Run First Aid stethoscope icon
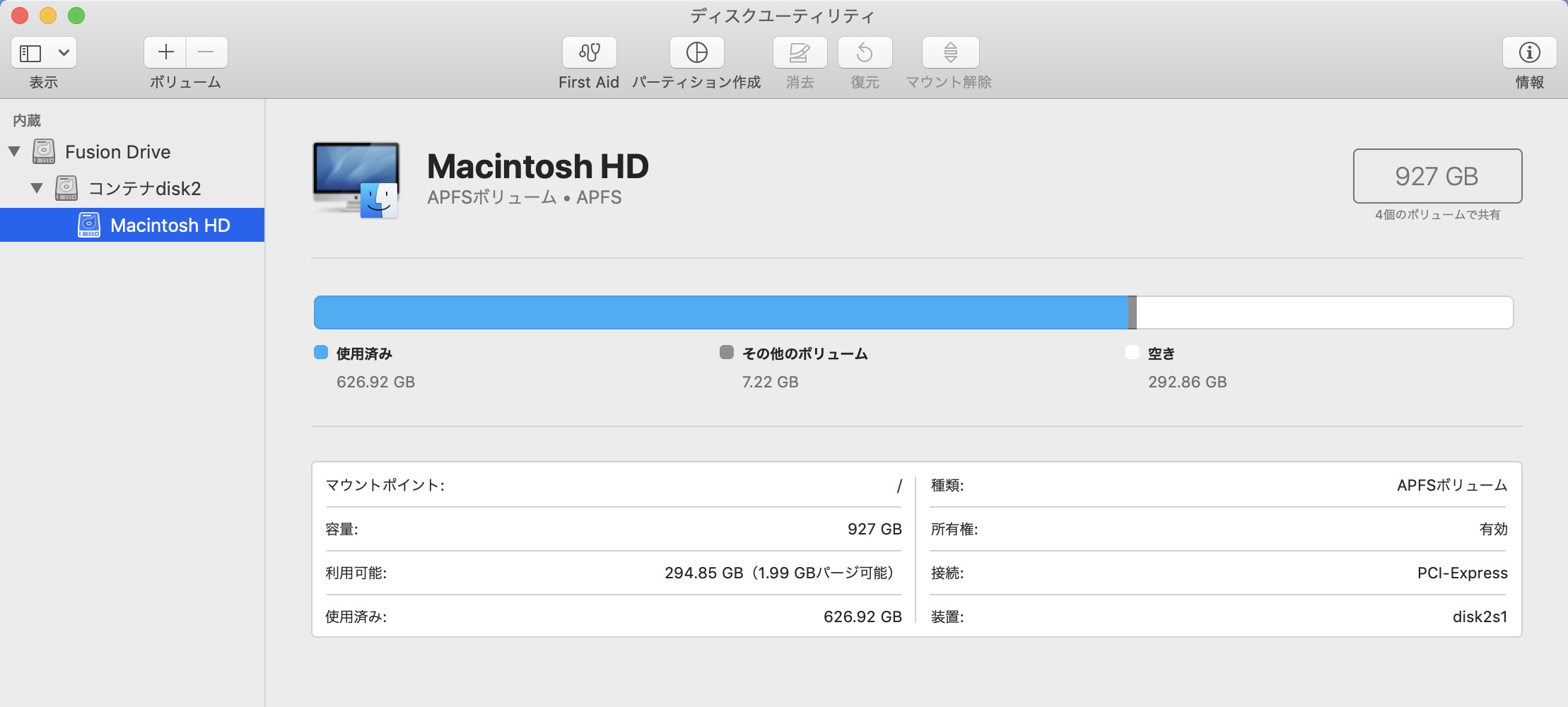This screenshot has width=1568, height=707. (590, 52)
